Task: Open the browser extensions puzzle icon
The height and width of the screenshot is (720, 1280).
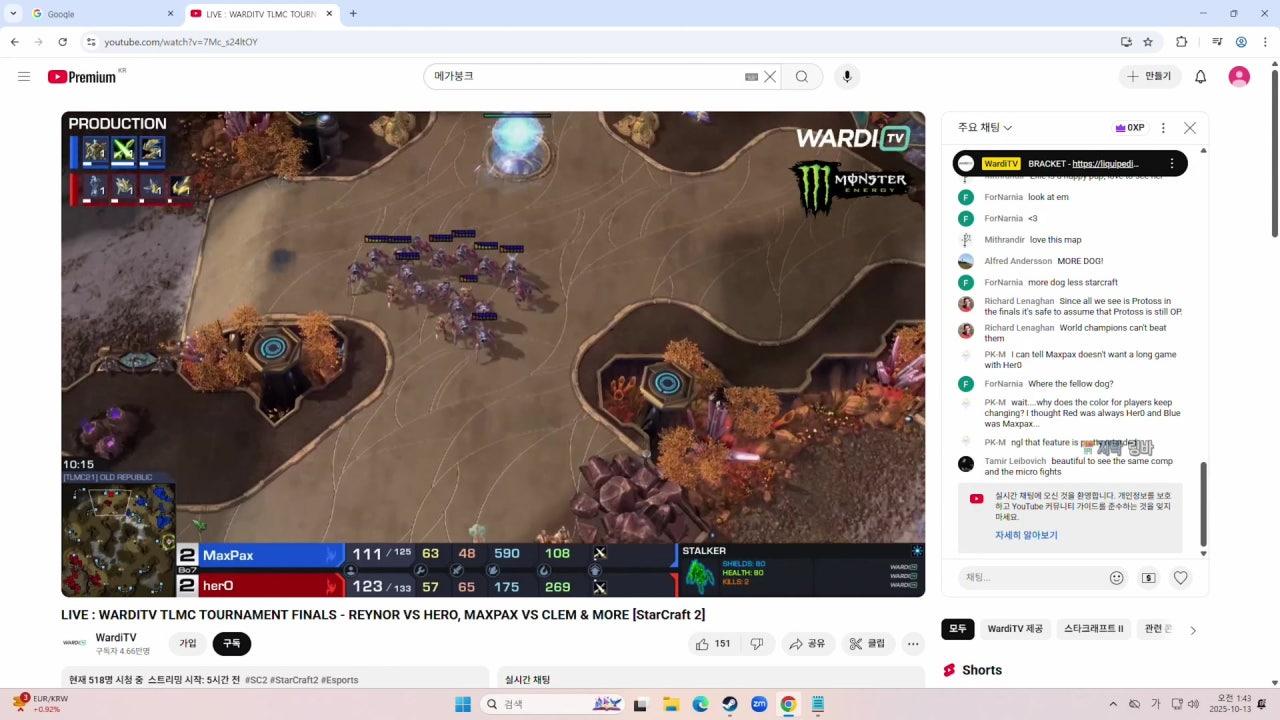Action: [1182, 42]
